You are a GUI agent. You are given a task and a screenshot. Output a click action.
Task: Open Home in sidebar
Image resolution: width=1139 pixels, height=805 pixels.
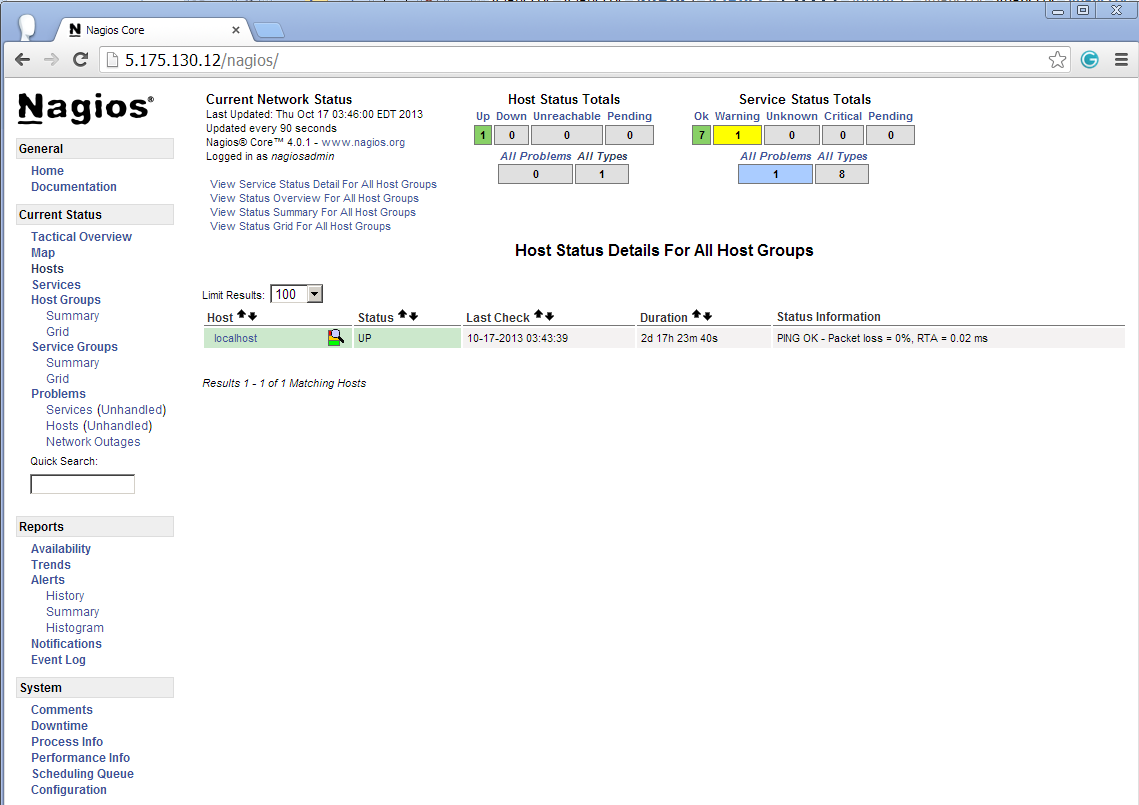click(x=47, y=171)
